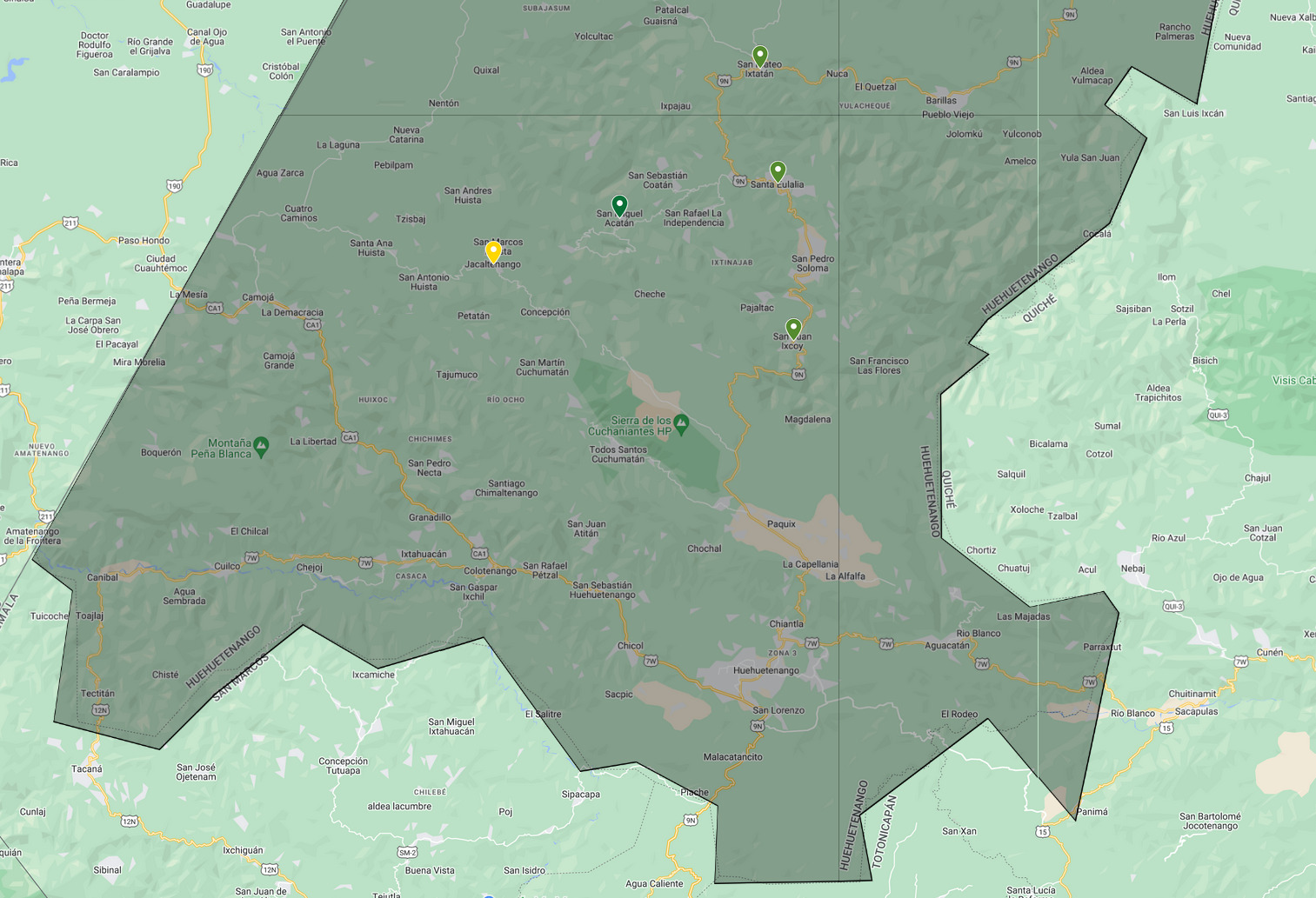Screen dimensions: 1316x898
Task: Click the Ciudad Cuauhtémoc label
Action: (x=161, y=263)
